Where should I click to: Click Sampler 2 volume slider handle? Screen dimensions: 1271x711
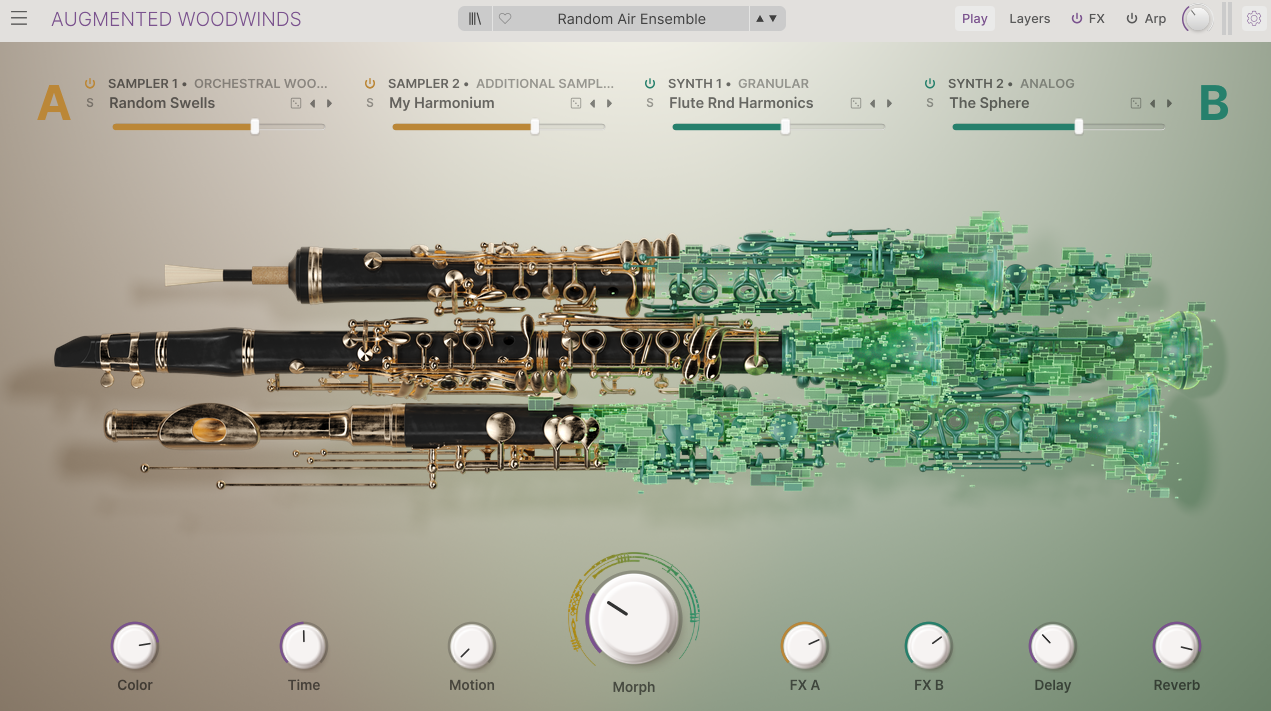pos(535,126)
